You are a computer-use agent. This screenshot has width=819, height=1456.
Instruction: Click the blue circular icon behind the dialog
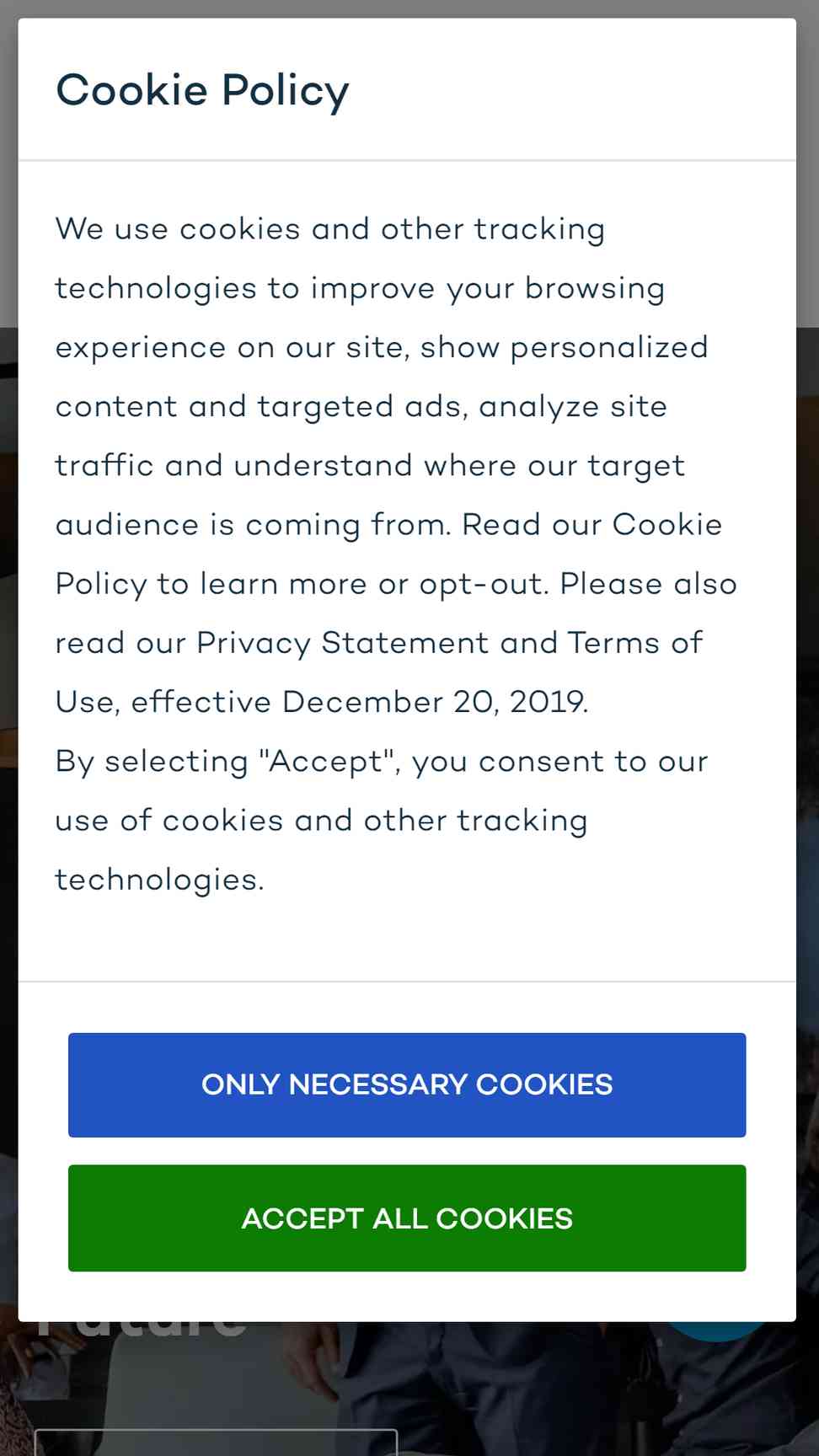point(716,1331)
